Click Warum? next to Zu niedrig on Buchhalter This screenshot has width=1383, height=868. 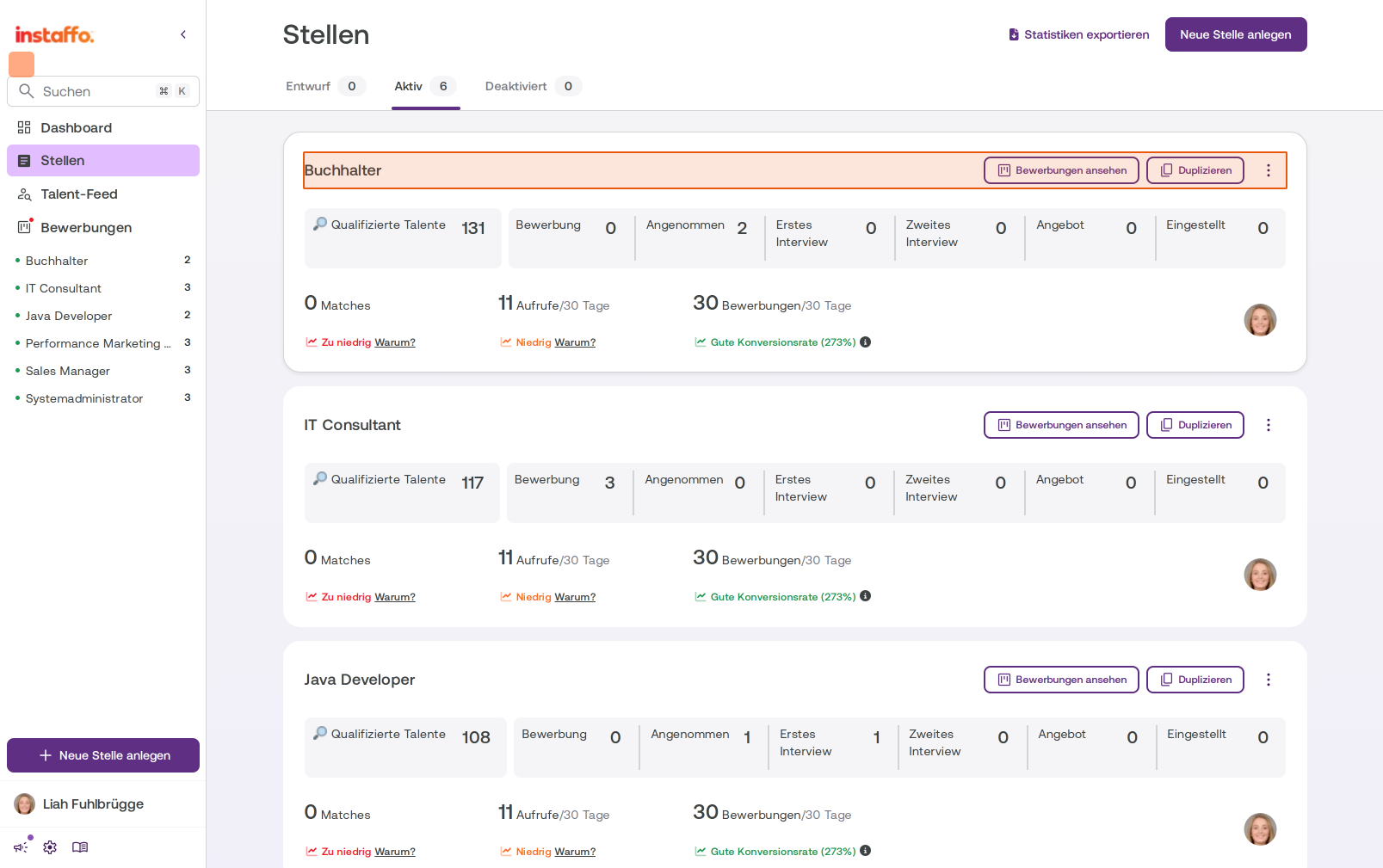395,342
